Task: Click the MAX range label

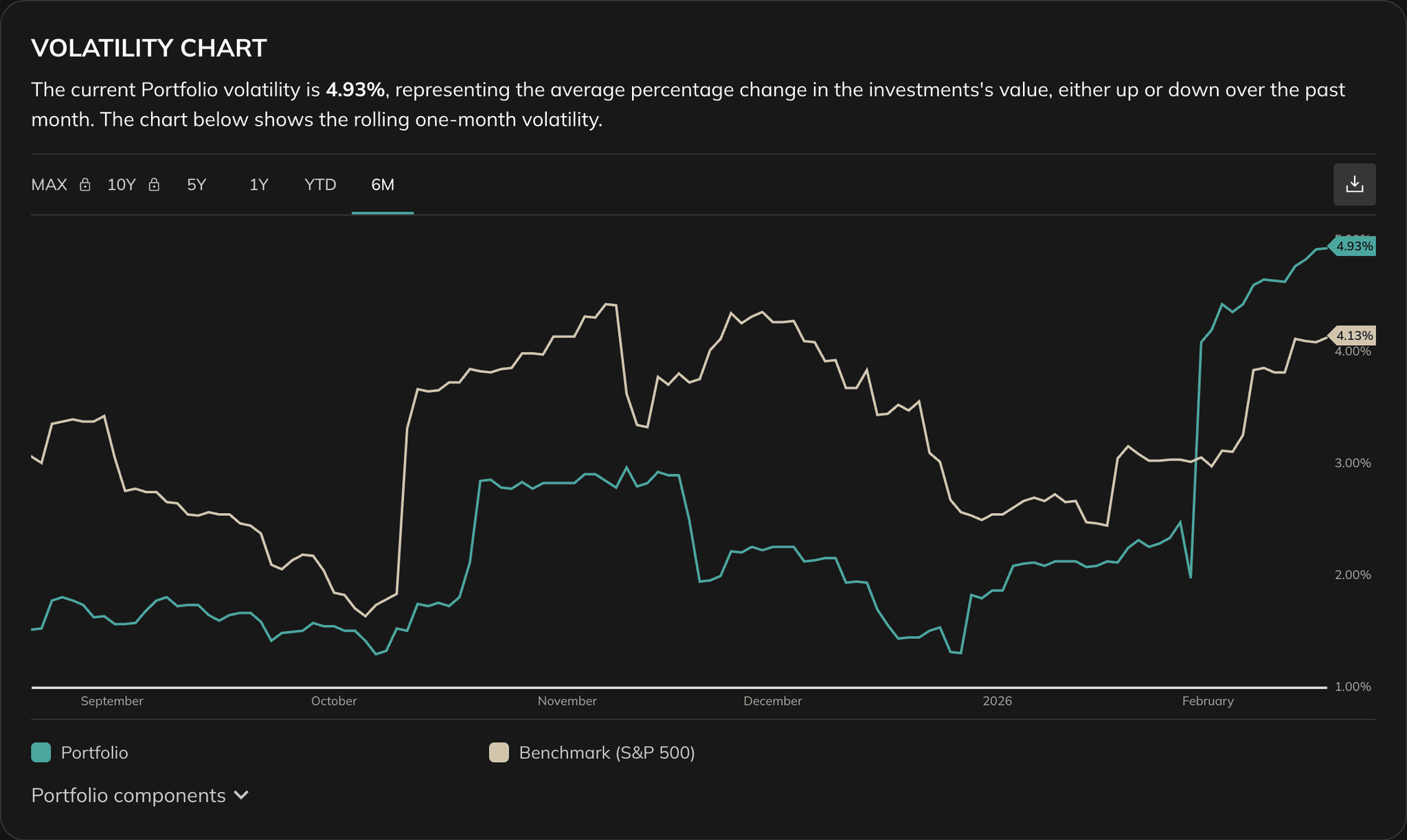Action: click(x=49, y=184)
